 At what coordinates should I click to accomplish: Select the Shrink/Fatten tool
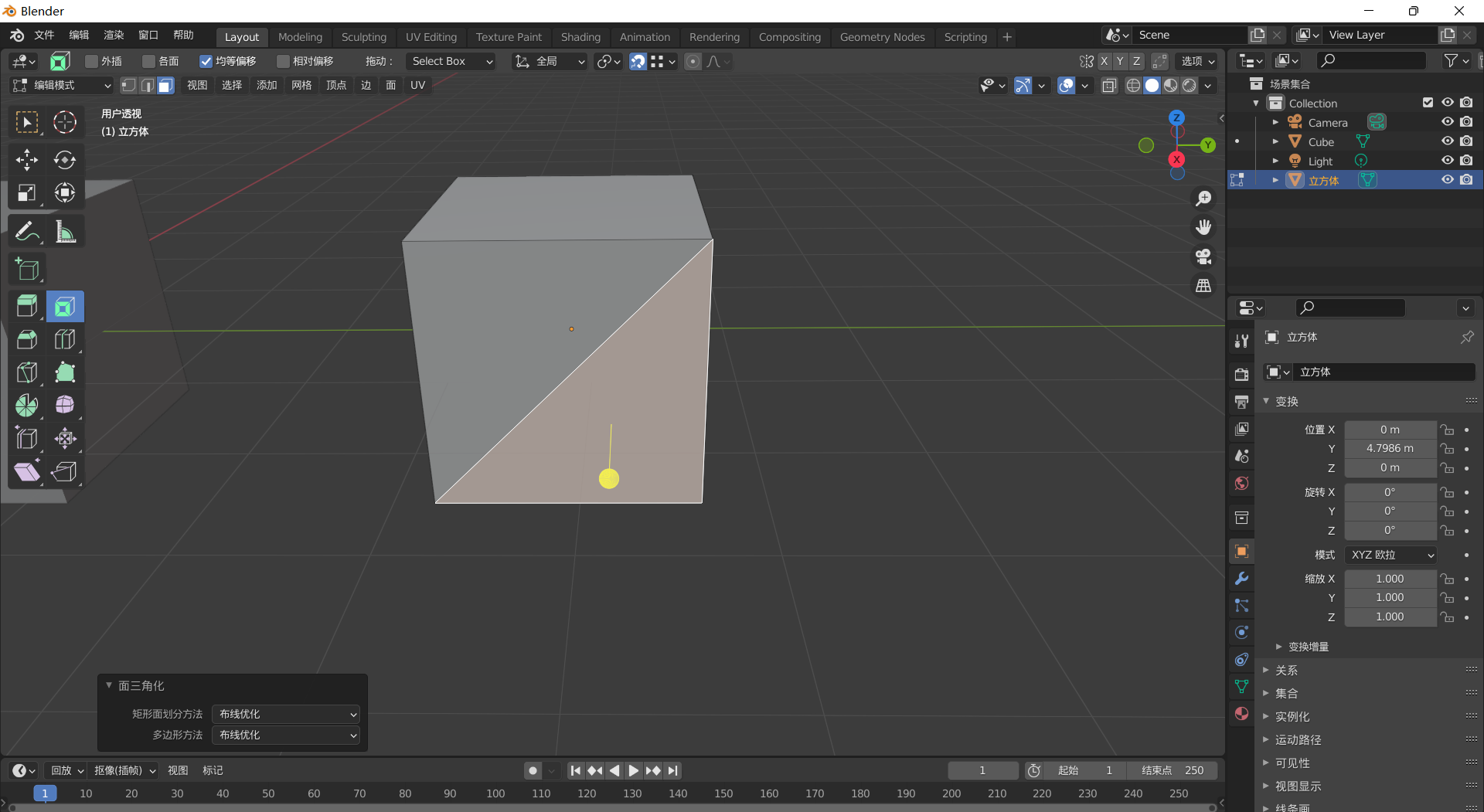65,439
